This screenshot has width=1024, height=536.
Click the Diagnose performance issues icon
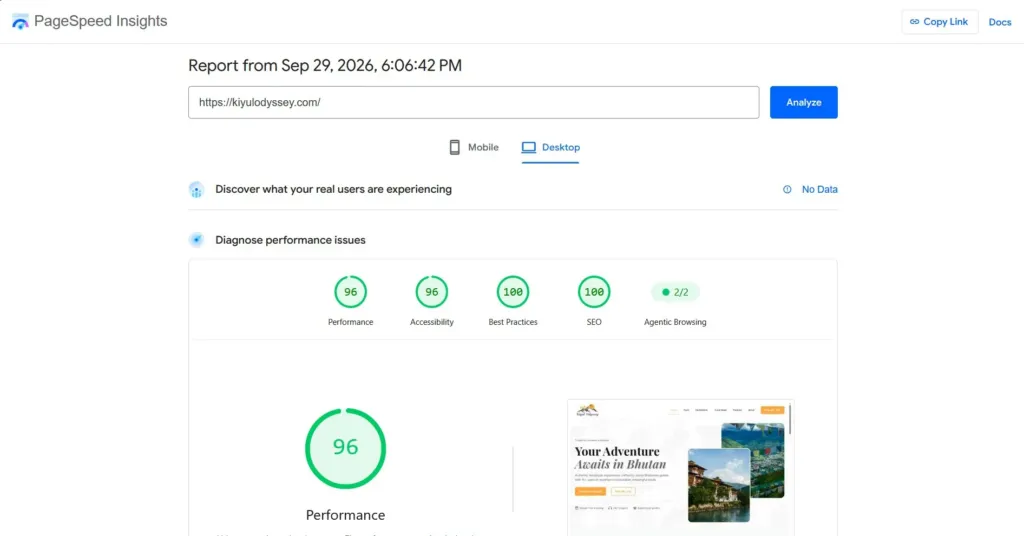197,240
